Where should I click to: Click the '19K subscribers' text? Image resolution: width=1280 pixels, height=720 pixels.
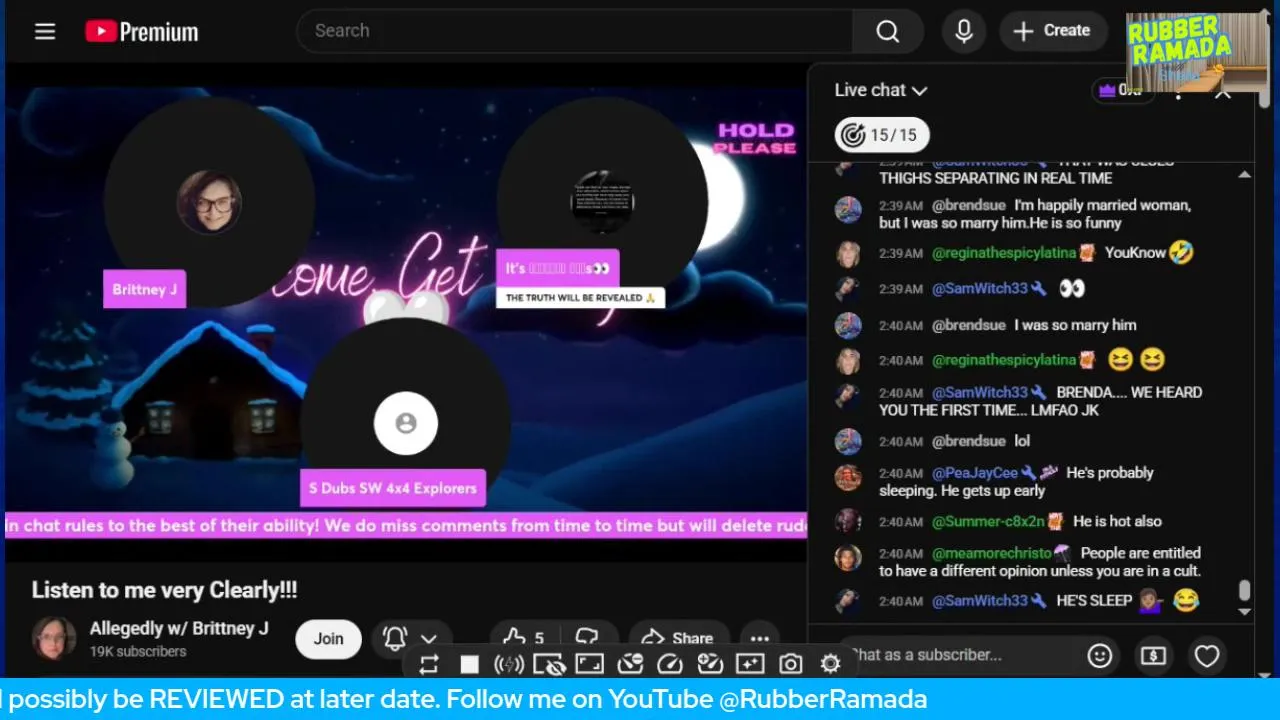click(x=138, y=651)
